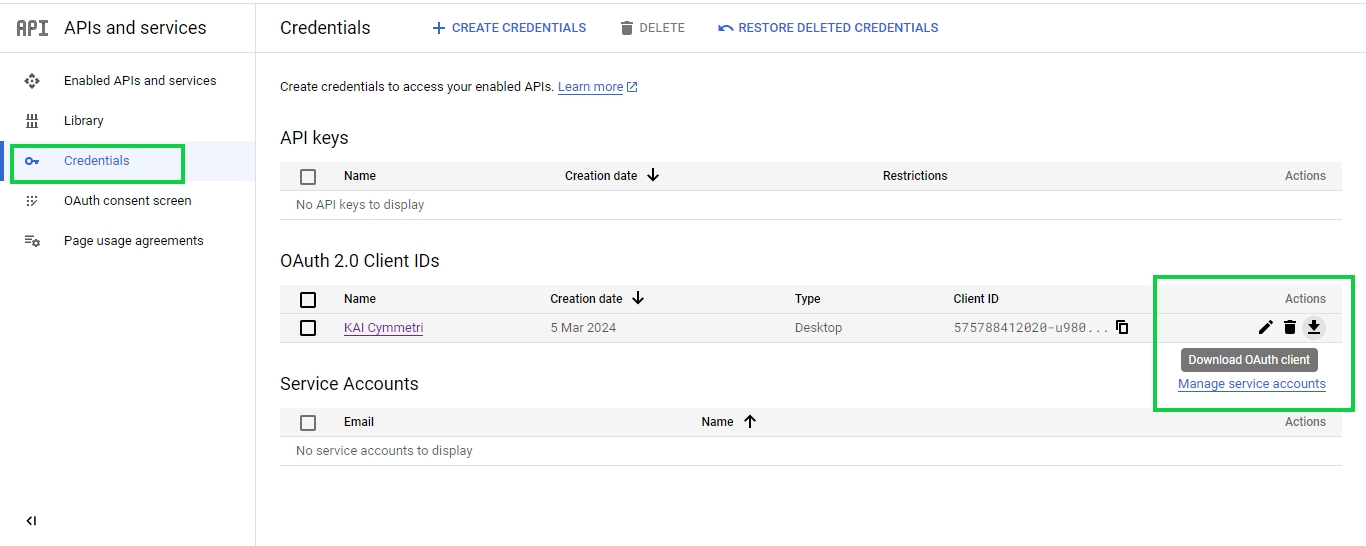Sort OAuth clients by creation date arrow

coord(638,298)
